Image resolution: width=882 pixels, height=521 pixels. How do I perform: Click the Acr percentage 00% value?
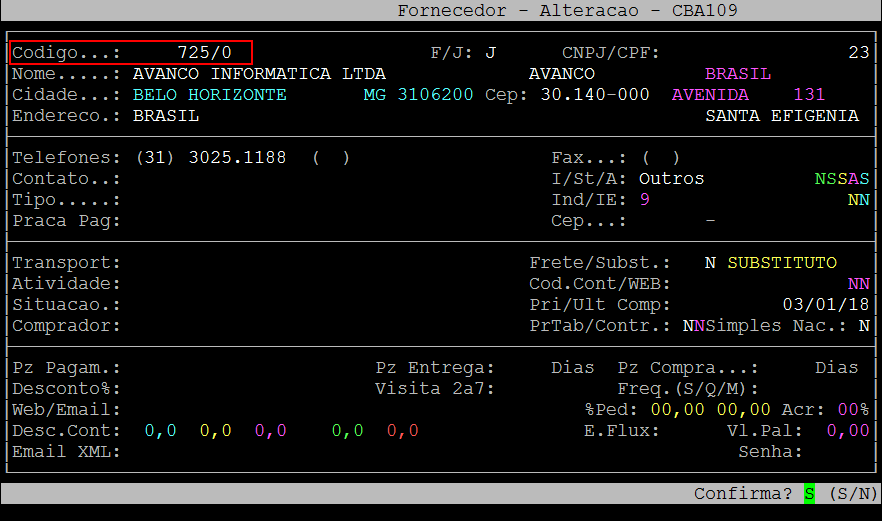pos(852,410)
